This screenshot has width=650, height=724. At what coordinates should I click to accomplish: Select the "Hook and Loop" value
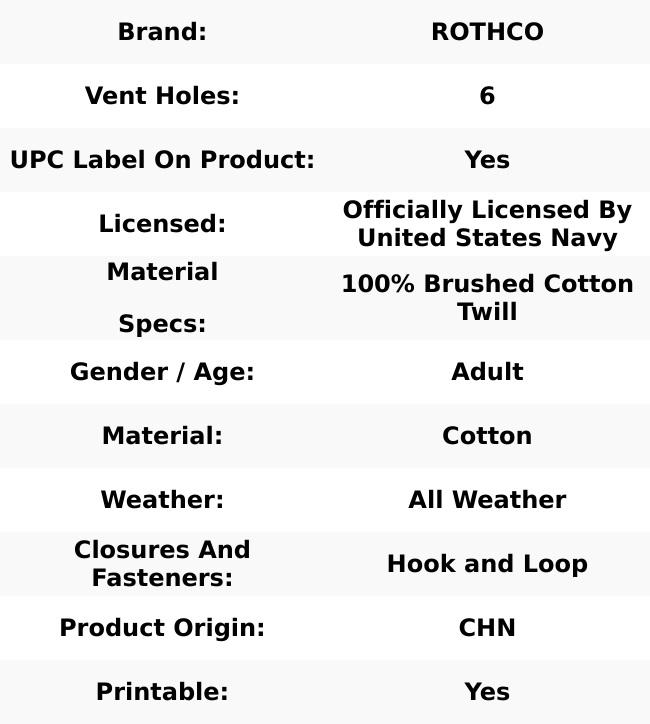click(x=487, y=564)
